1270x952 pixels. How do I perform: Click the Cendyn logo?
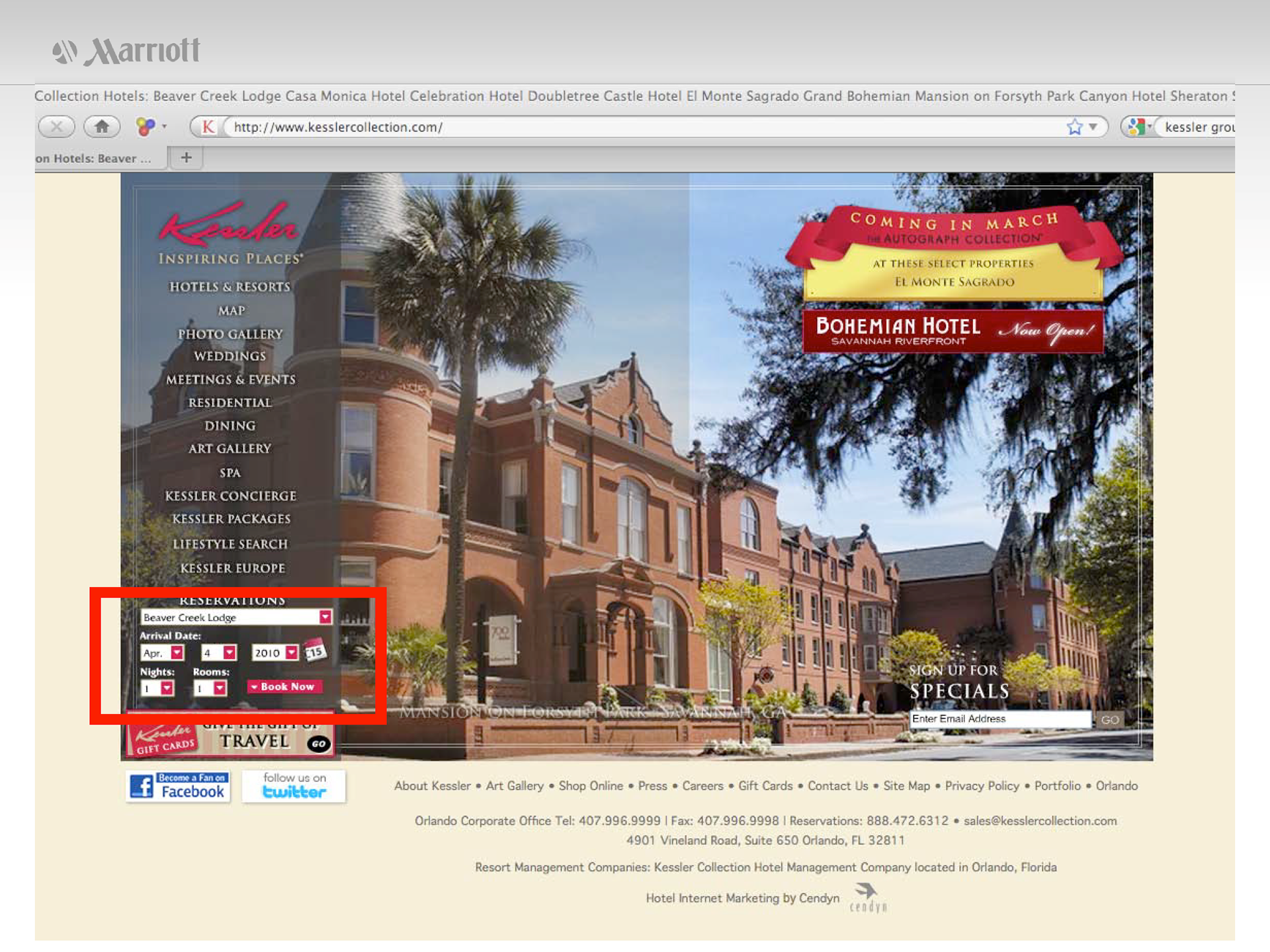pyautogui.click(x=868, y=898)
